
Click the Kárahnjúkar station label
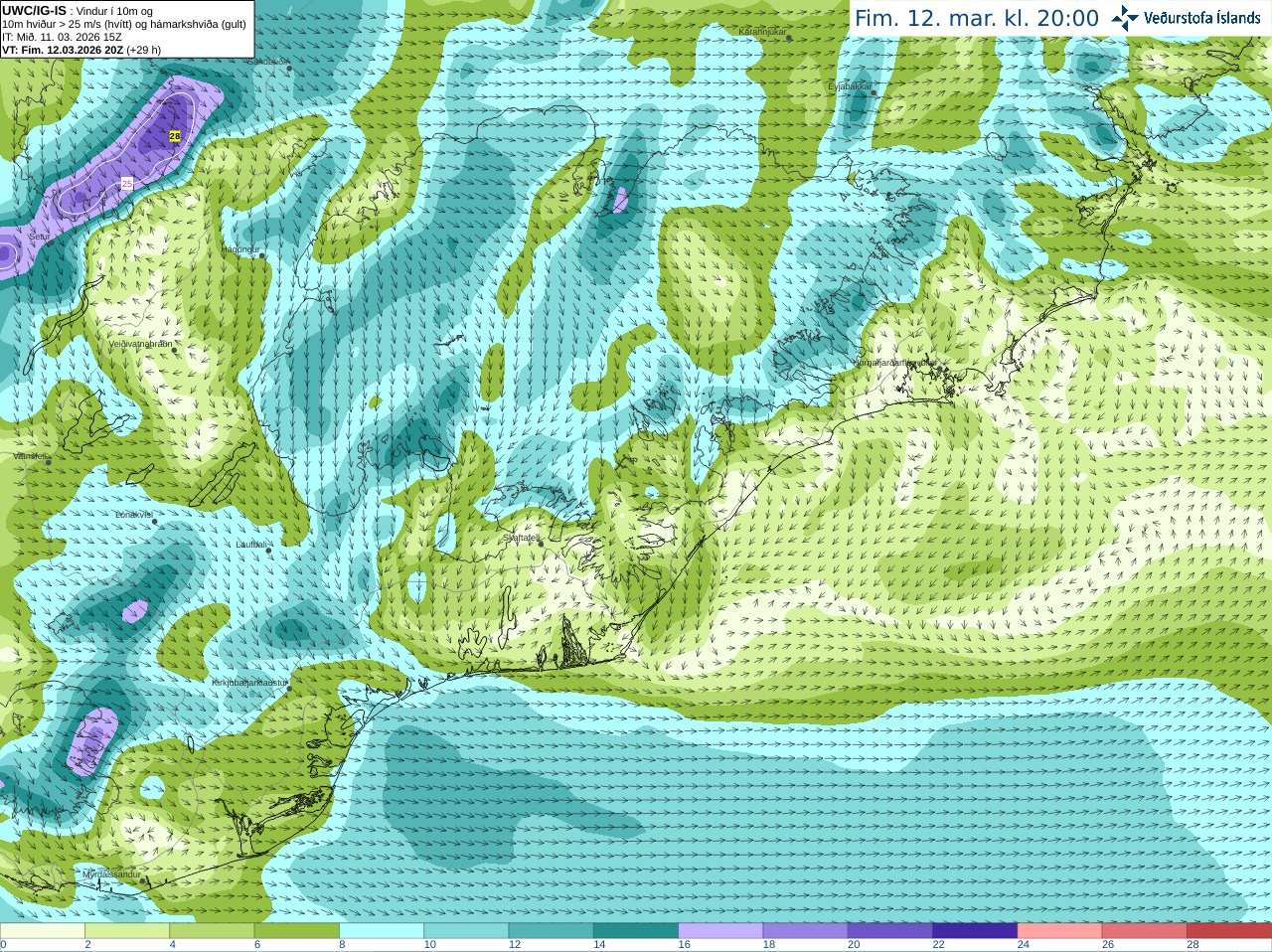762,32
